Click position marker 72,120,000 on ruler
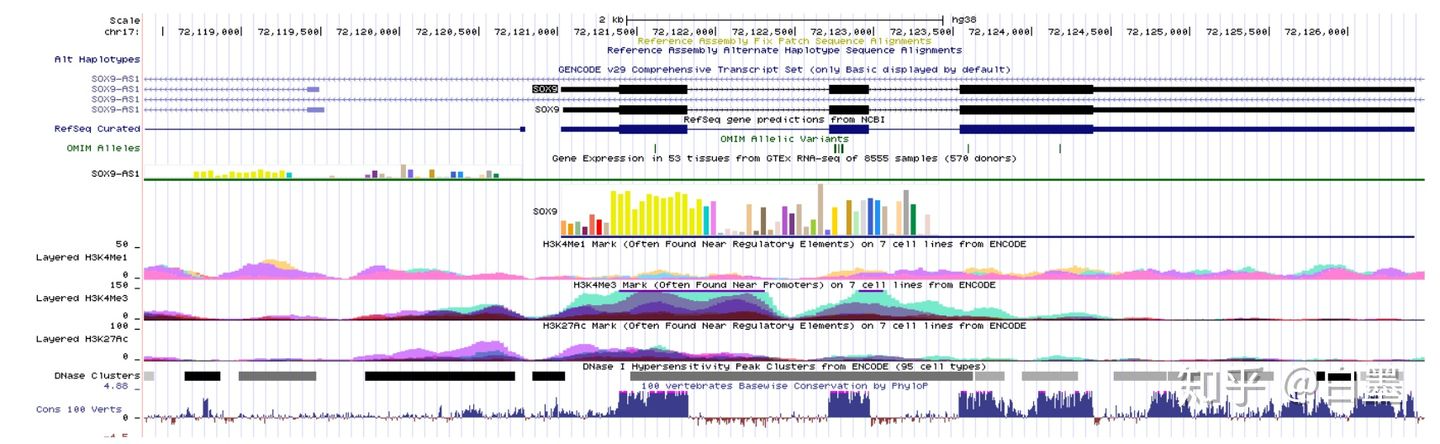The image size is (1440, 444). 367,31
